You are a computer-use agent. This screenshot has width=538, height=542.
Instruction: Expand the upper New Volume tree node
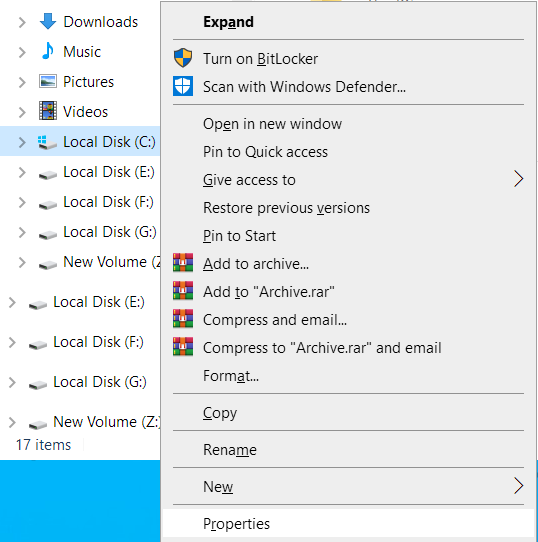(22, 262)
